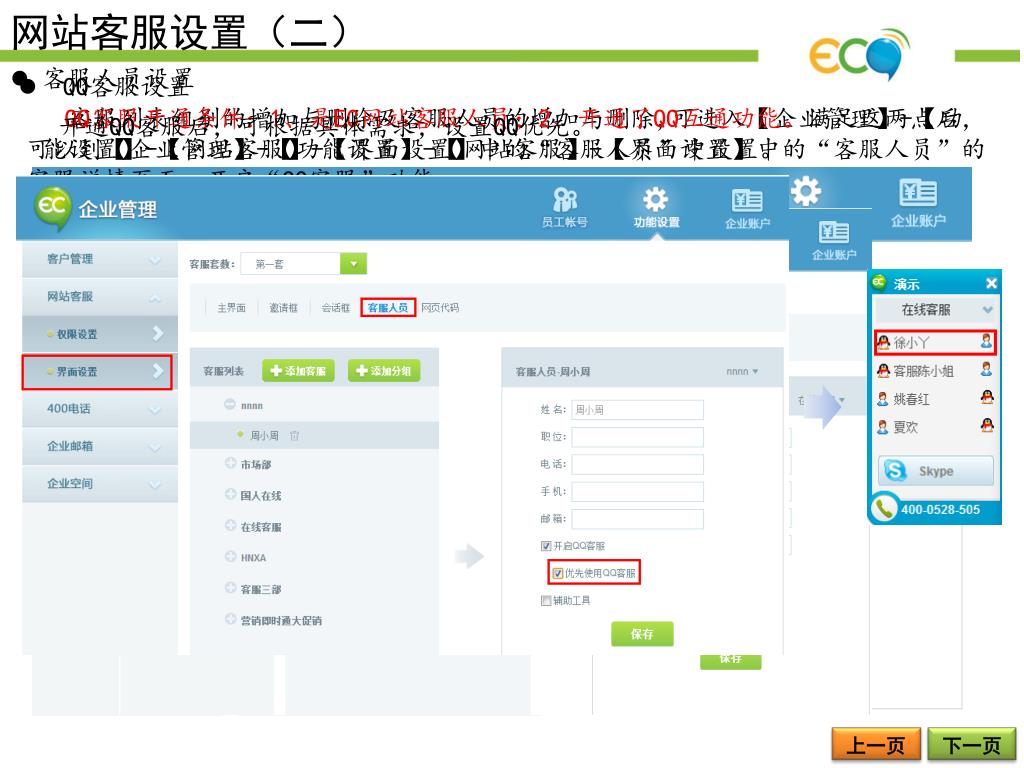Click 姚春红 name in 演示 widget

[x=912, y=399]
